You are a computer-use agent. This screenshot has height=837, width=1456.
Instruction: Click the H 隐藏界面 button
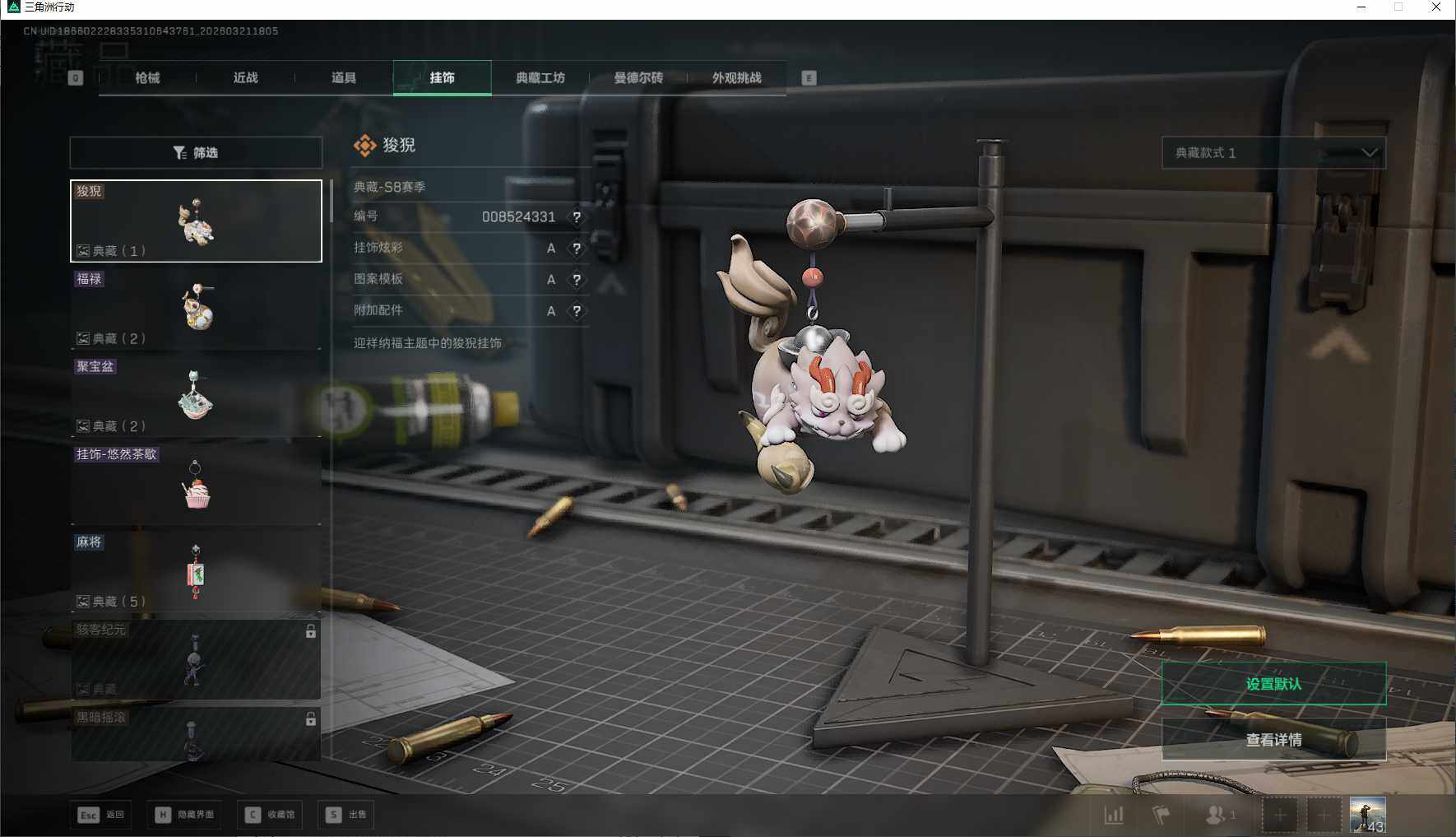click(184, 815)
